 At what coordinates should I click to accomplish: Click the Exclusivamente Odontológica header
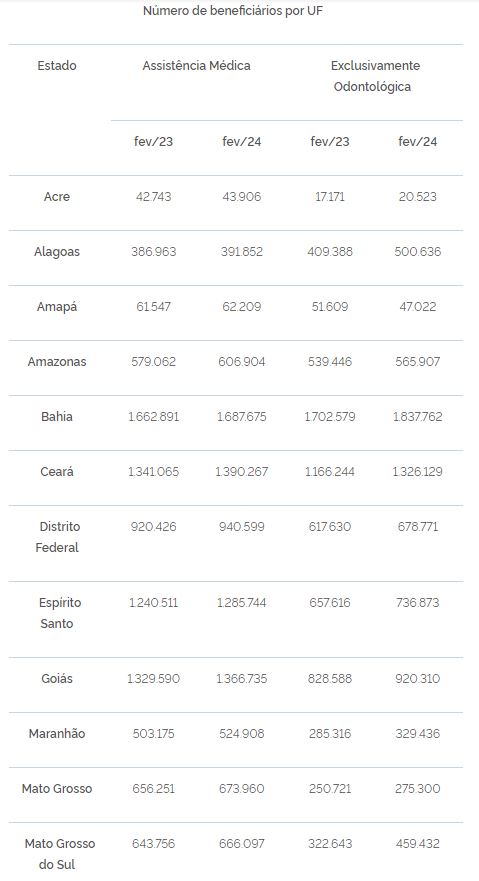[375, 76]
